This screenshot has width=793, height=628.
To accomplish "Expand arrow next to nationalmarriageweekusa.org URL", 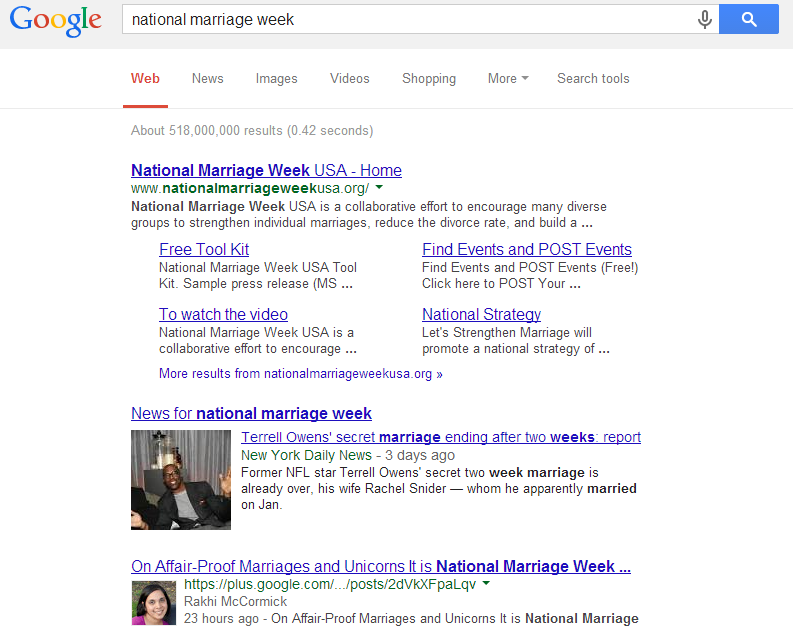I will click(379, 188).
